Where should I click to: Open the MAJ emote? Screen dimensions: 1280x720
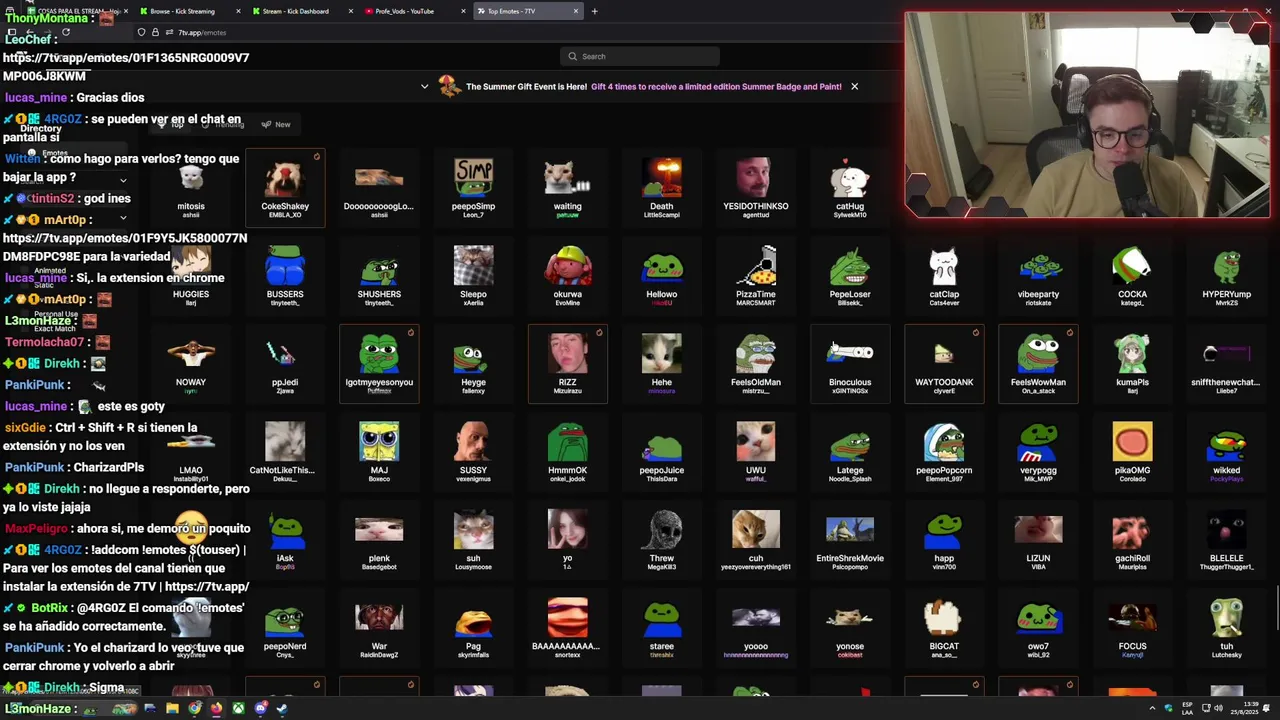(379, 452)
